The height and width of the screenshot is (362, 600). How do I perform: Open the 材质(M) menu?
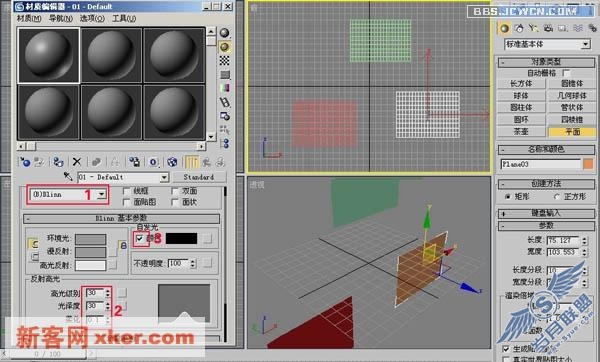(x=29, y=18)
